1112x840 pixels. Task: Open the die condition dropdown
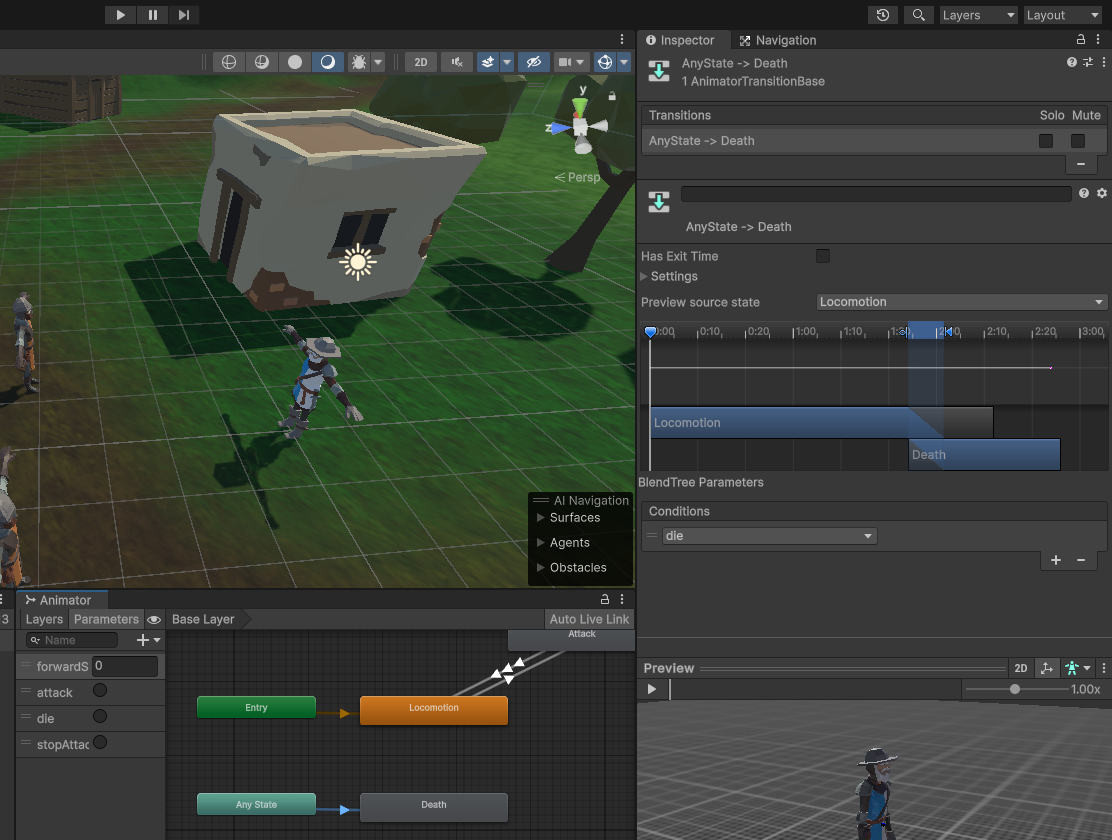(x=769, y=536)
